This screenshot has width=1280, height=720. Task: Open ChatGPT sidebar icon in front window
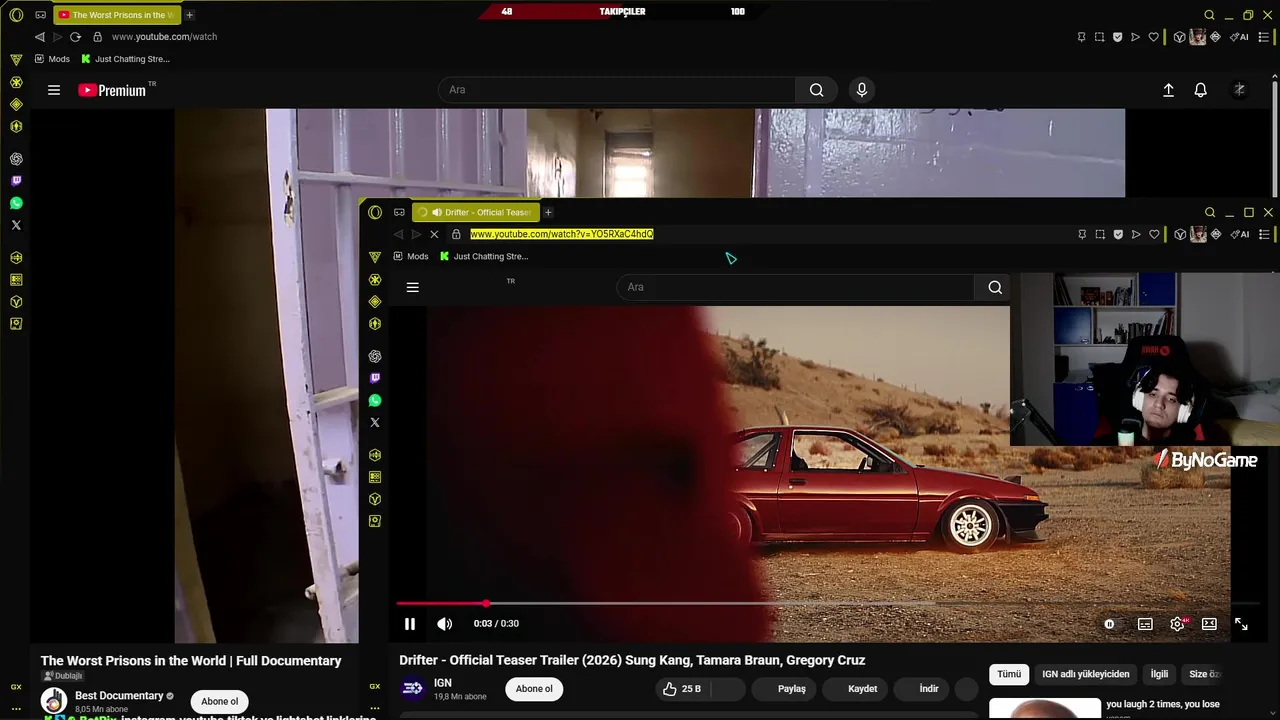click(x=375, y=356)
